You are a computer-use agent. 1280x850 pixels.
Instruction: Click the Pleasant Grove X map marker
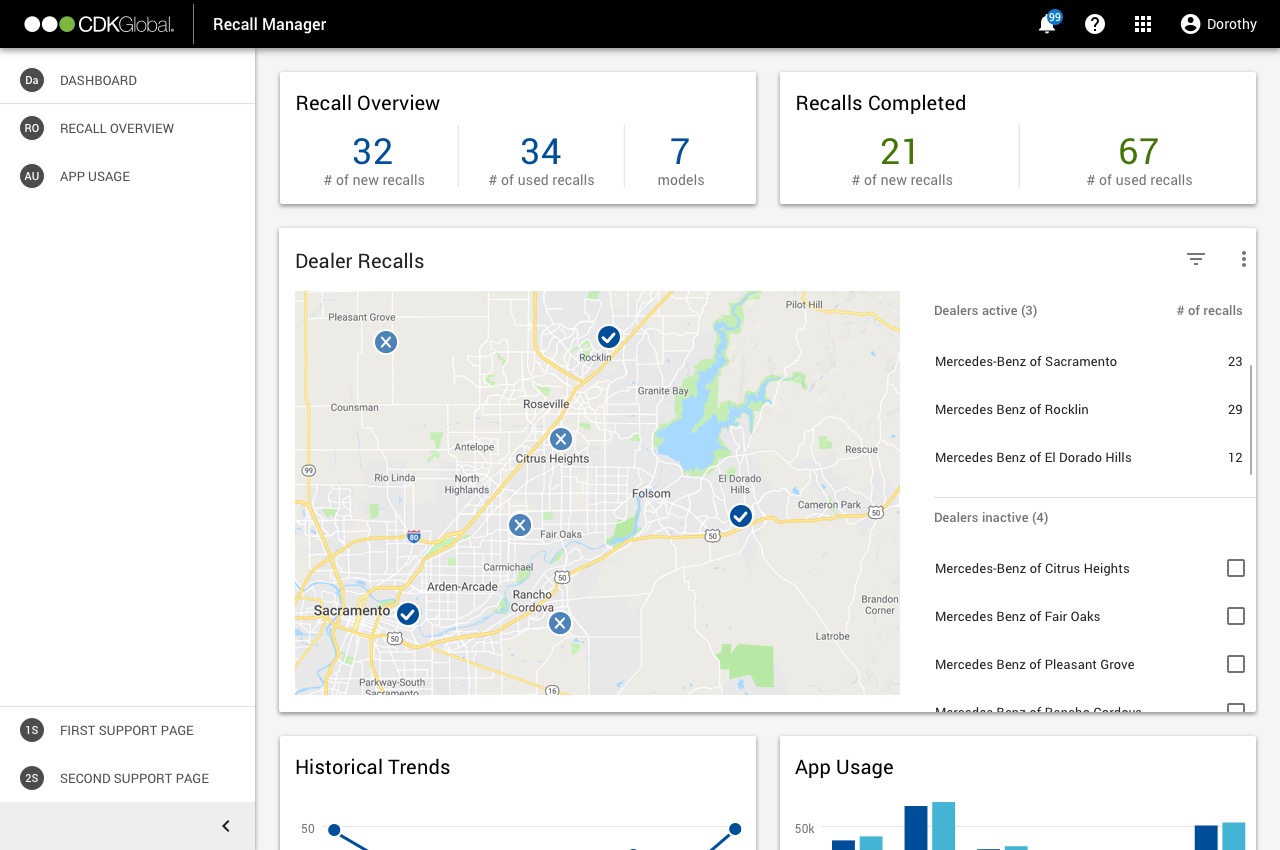386,342
